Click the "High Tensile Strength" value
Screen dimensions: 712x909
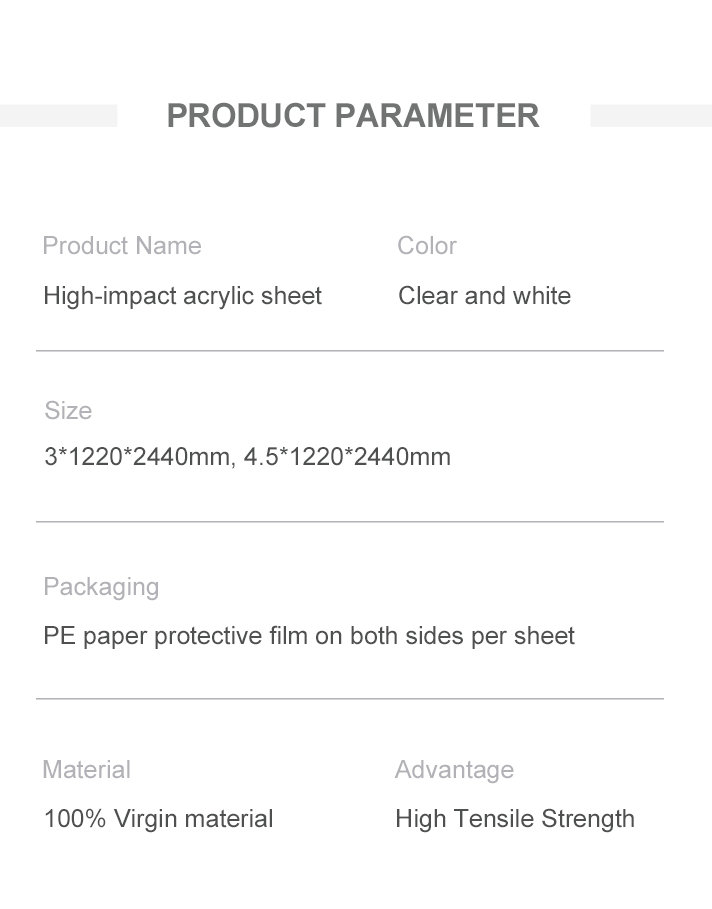[515, 819]
